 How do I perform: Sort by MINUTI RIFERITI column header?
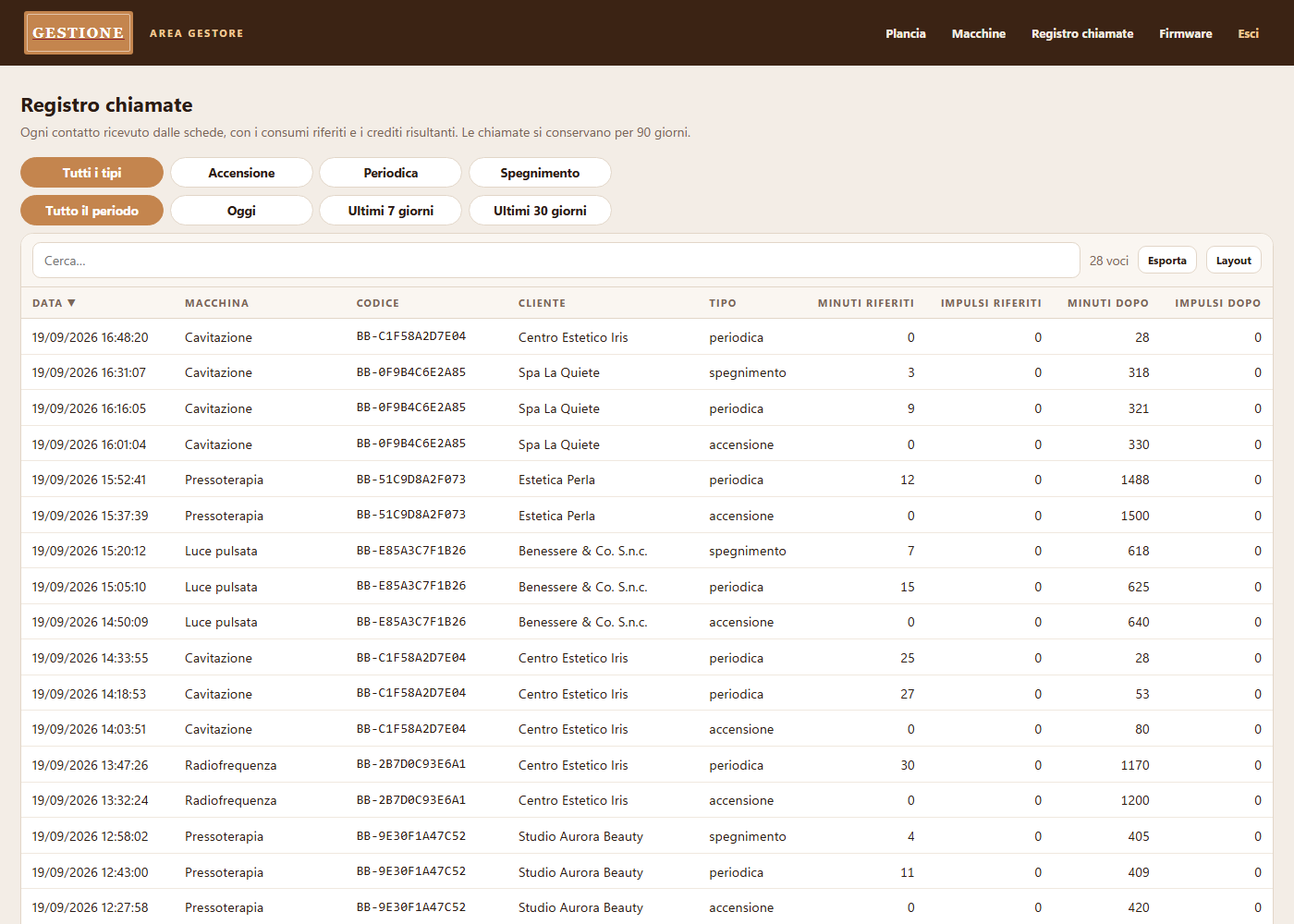tap(866, 303)
